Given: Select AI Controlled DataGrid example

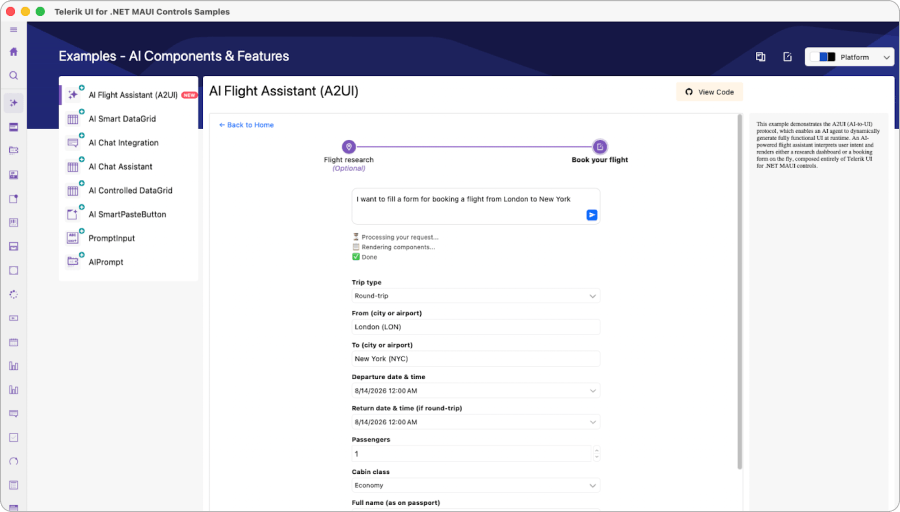Looking at the screenshot, I should coord(129,191).
